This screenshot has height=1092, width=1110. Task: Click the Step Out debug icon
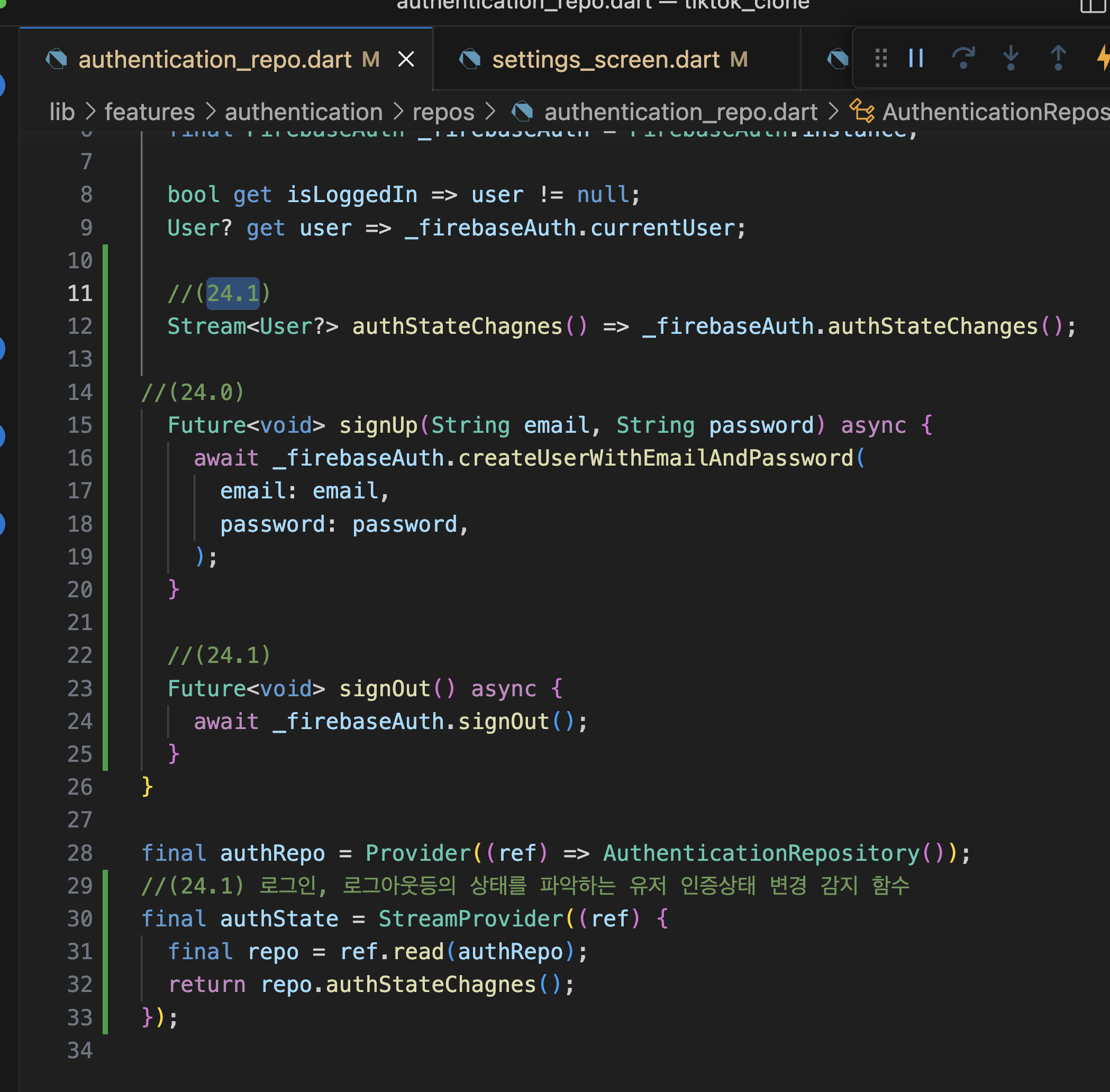coord(1058,59)
